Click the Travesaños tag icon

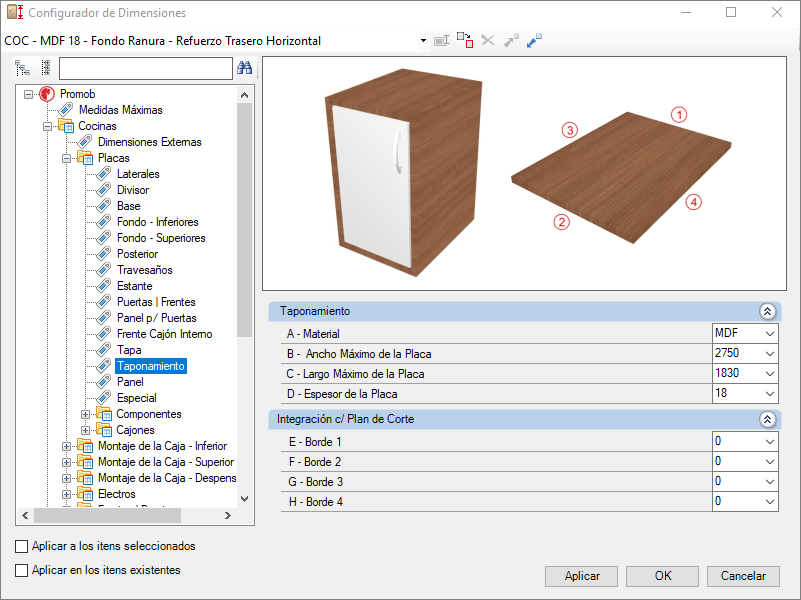(104, 270)
